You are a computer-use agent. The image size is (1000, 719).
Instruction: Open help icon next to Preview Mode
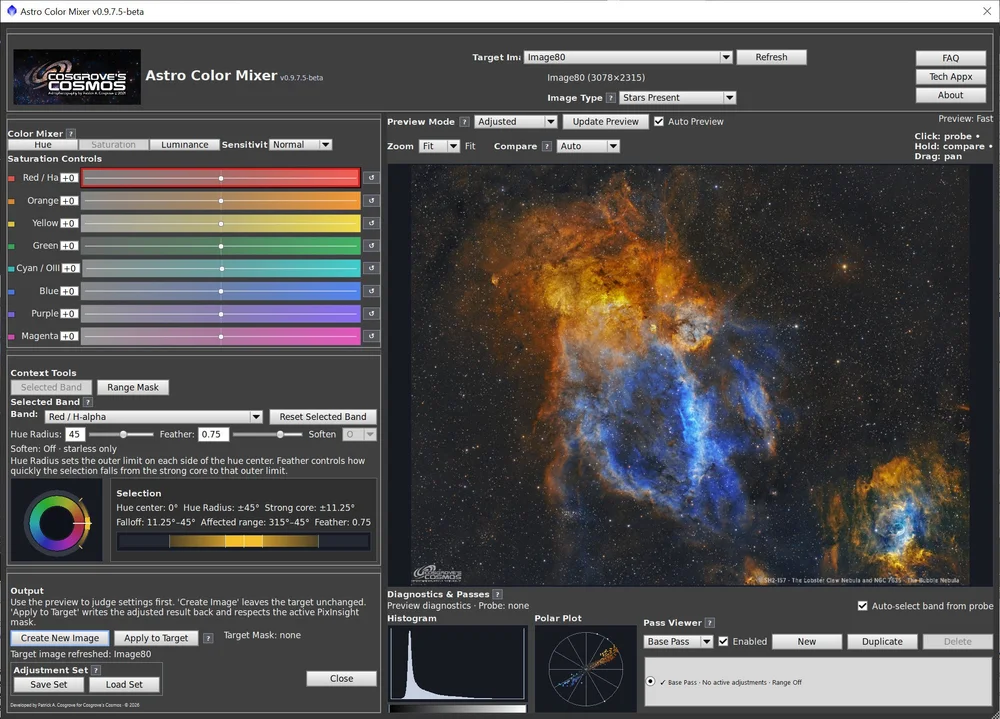[464, 122]
